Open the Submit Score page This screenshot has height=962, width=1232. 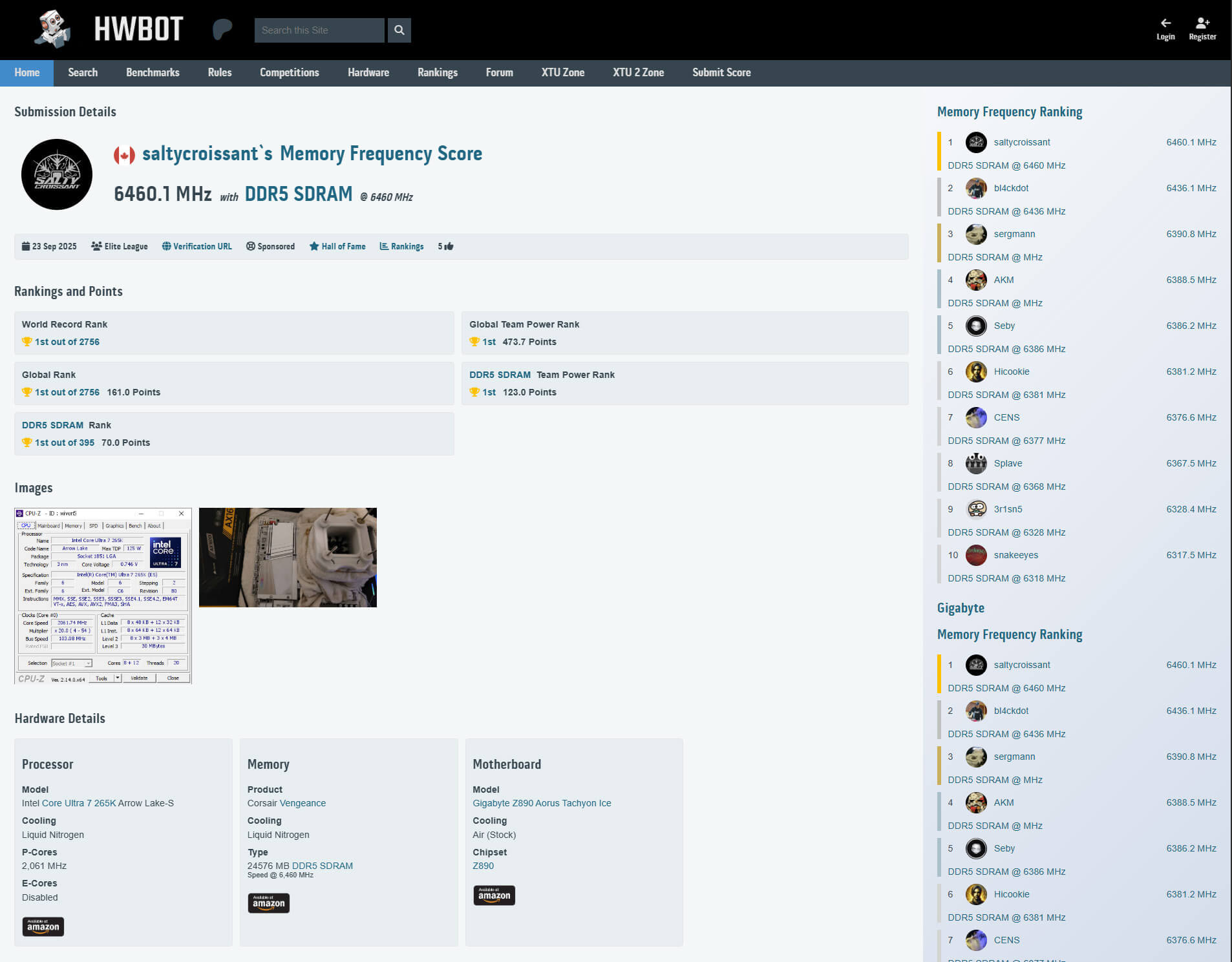[x=721, y=73]
